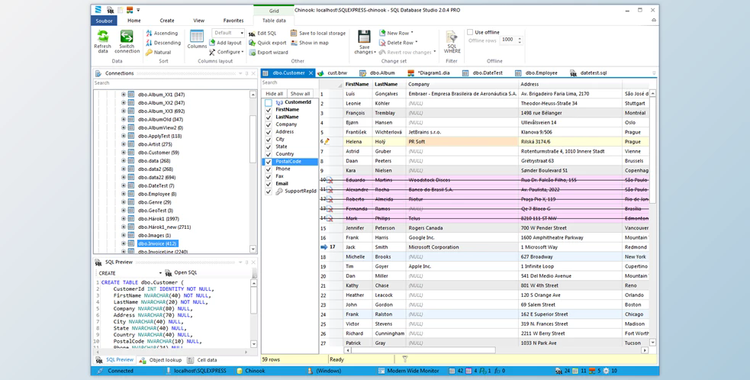The height and width of the screenshot is (380, 750).
Task: Open the Create ribbon tab
Action: [167, 21]
